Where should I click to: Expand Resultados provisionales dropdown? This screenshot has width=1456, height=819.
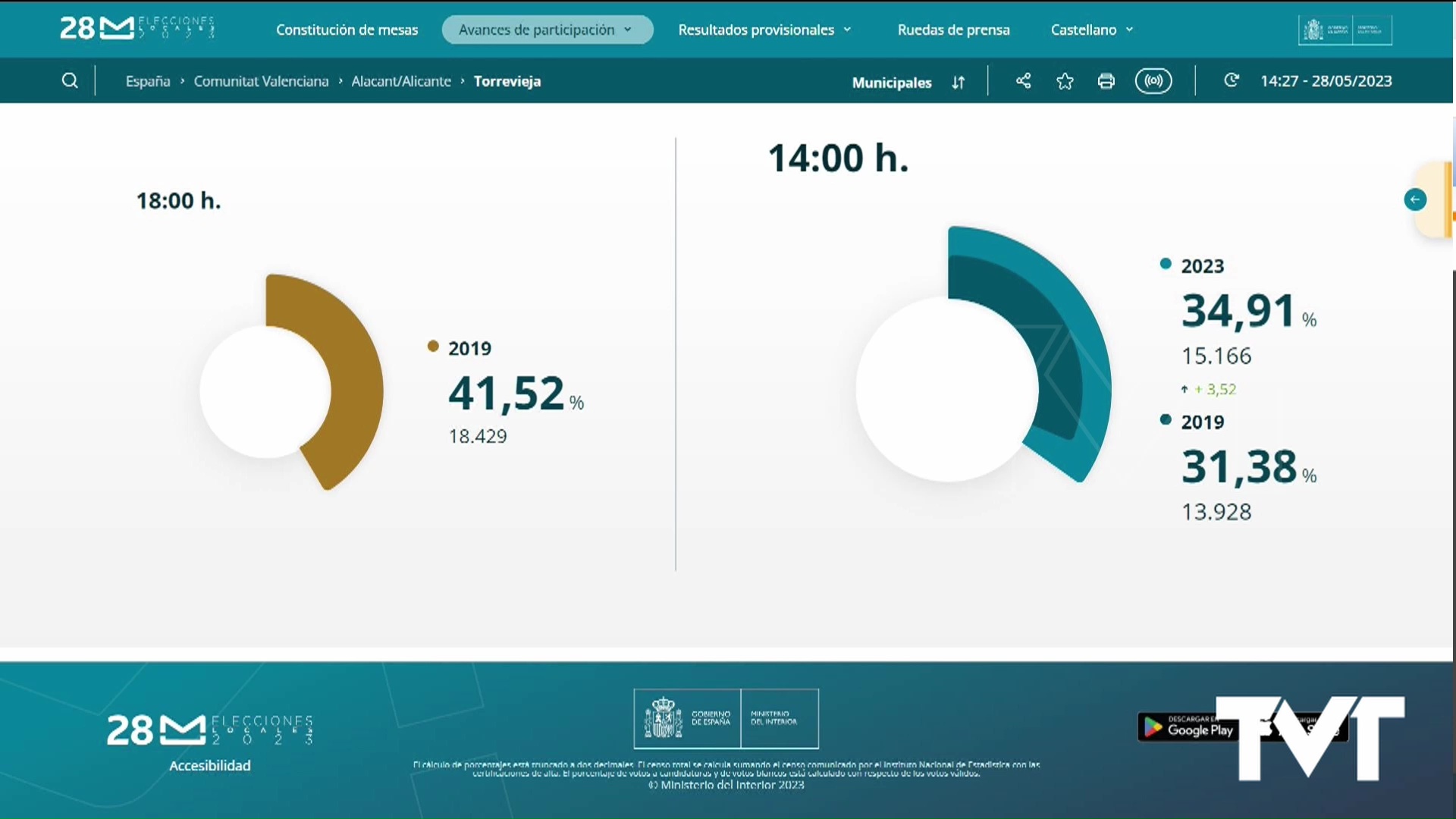764,30
